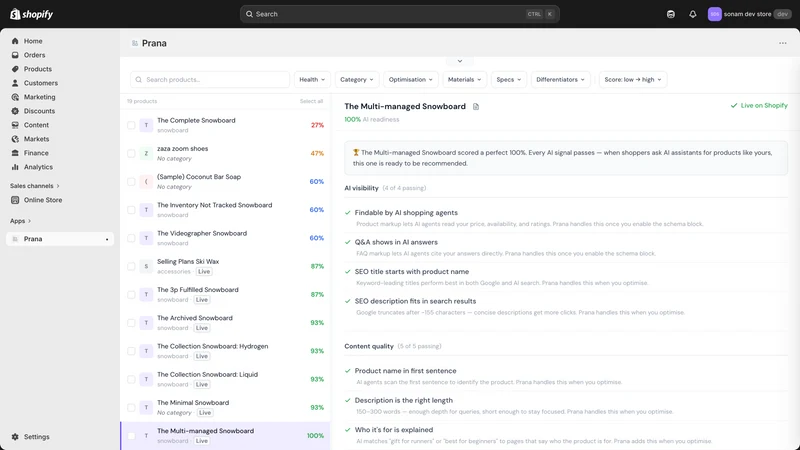Open Customers in the sidebar

tap(41, 83)
